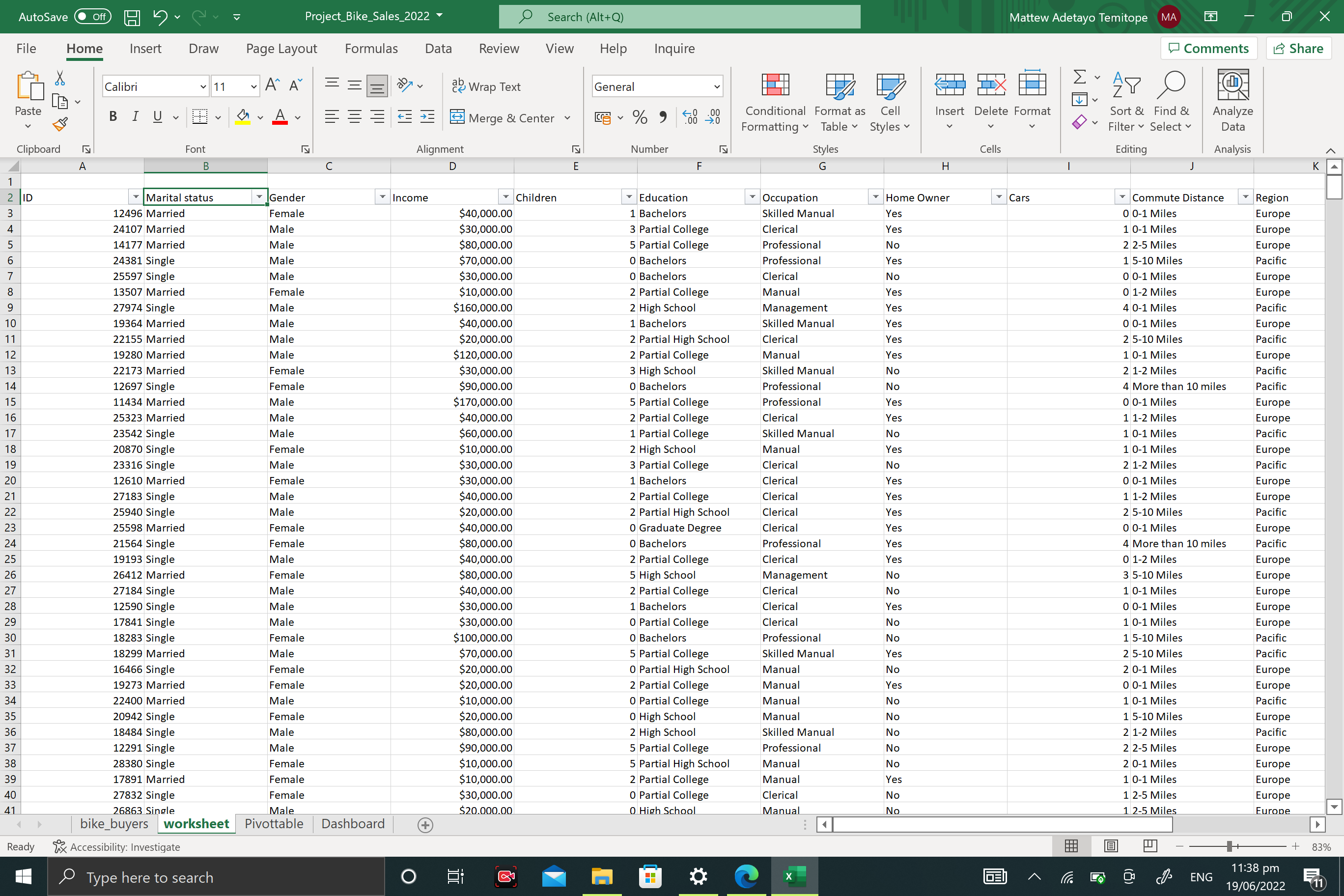
Task: Enable Wrap Text
Action: tap(486, 86)
